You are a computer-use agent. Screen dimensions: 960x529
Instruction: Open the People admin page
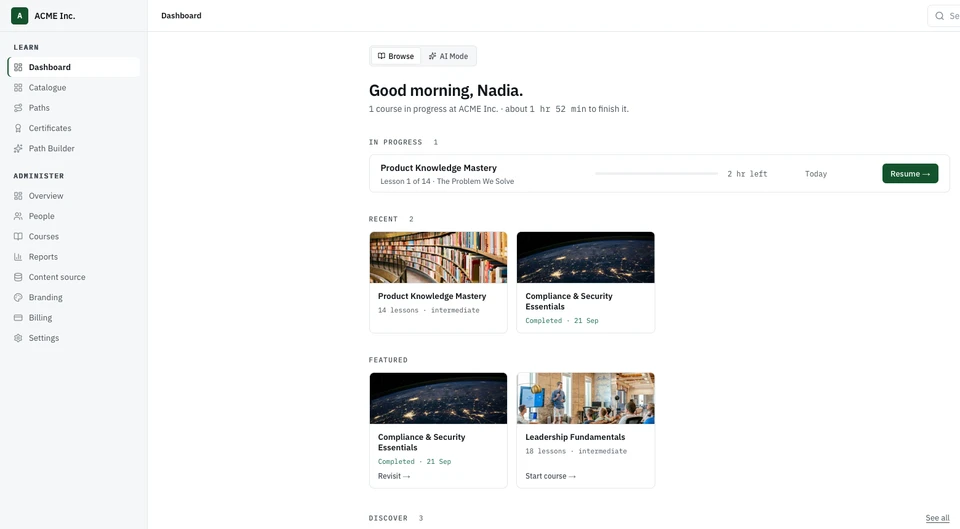click(73, 216)
